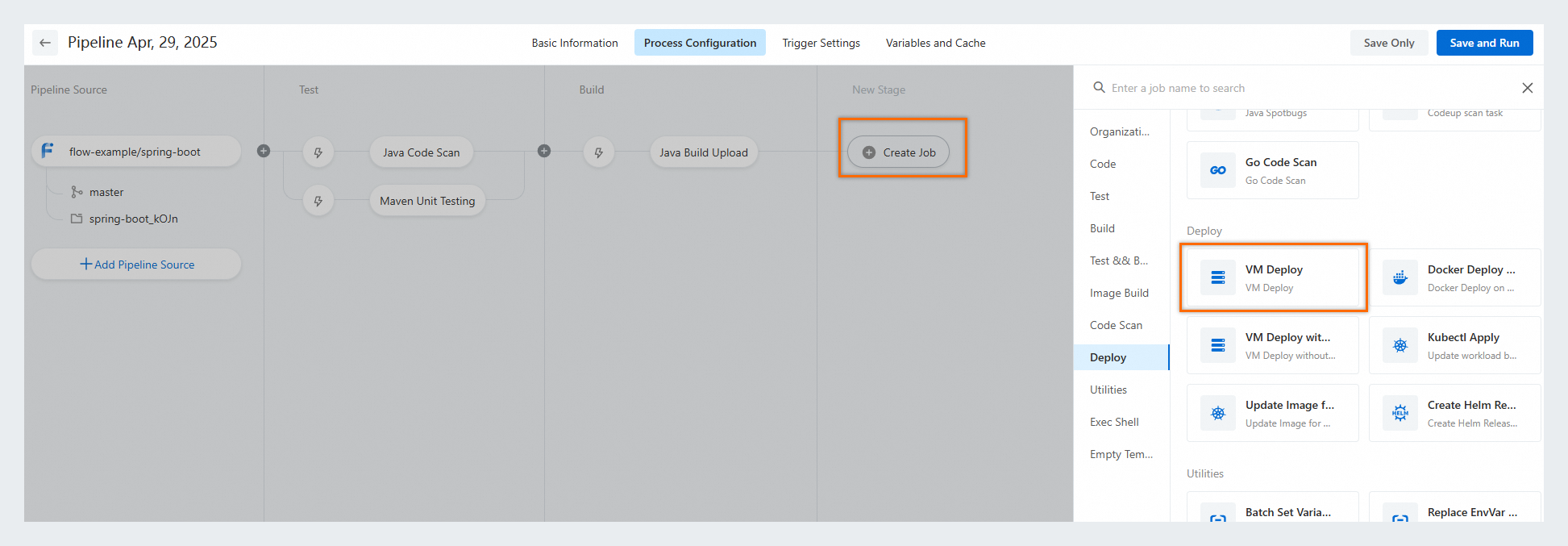Add a stage before Test with plus icon

pos(264,151)
